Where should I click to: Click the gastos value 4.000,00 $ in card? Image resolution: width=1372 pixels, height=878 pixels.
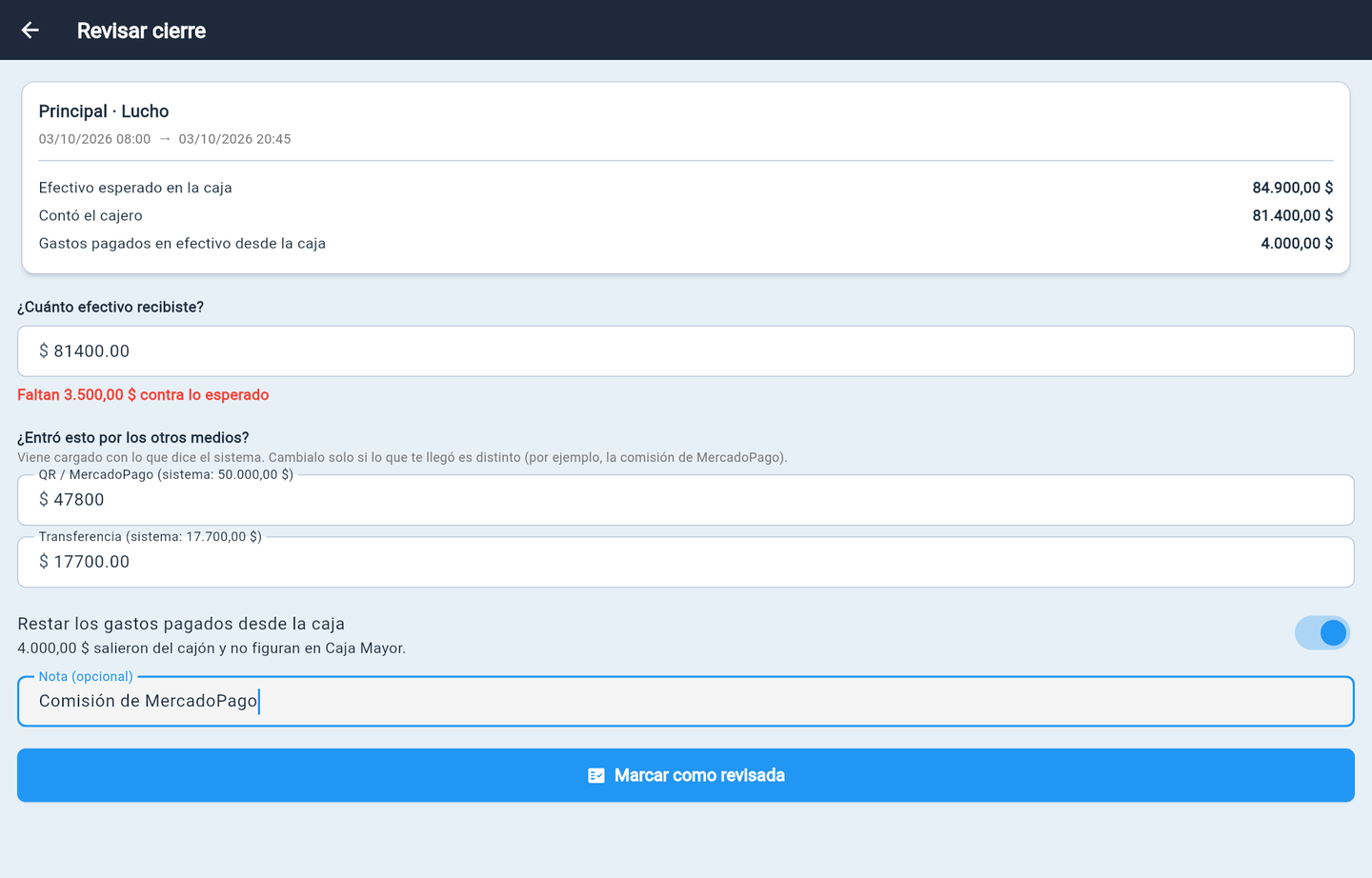pos(1297,243)
